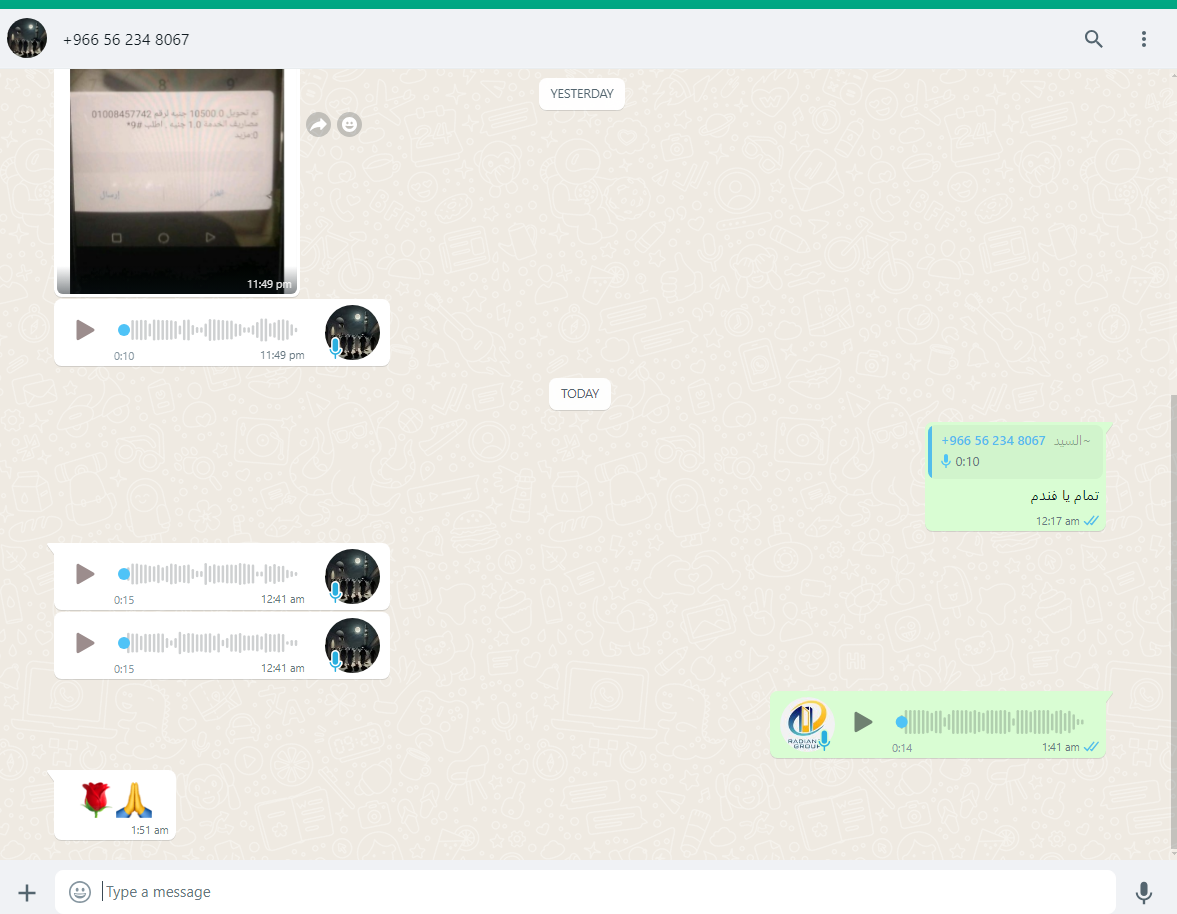Play the second 12:41 am voice message
Image resolution: width=1177 pixels, height=914 pixels.
[x=85, y=643]
